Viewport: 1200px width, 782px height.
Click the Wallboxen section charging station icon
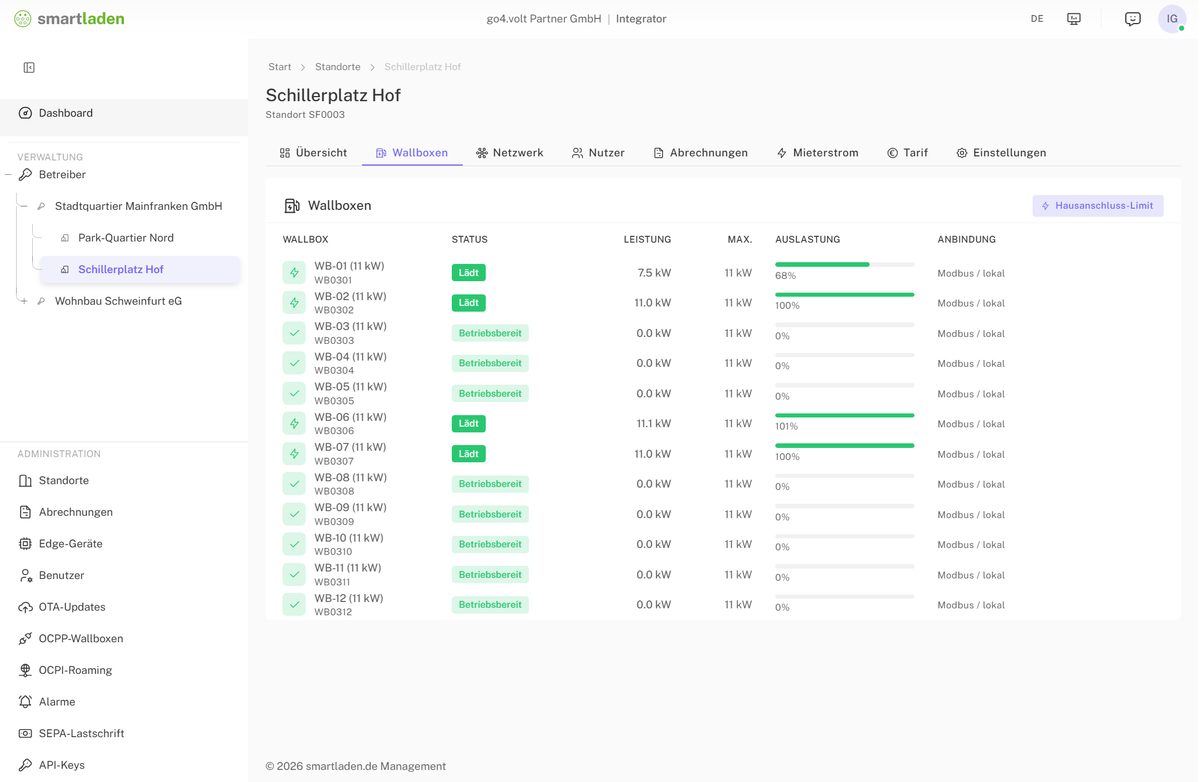(x=292, y=205)
